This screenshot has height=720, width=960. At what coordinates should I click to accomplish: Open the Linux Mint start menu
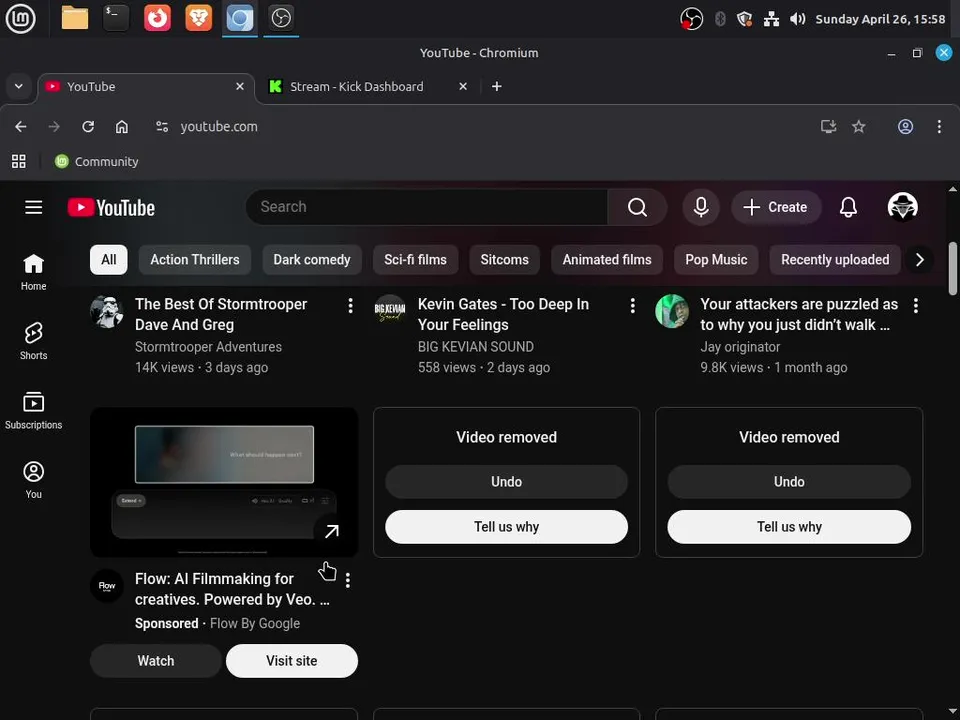click(x=20, y=18)
